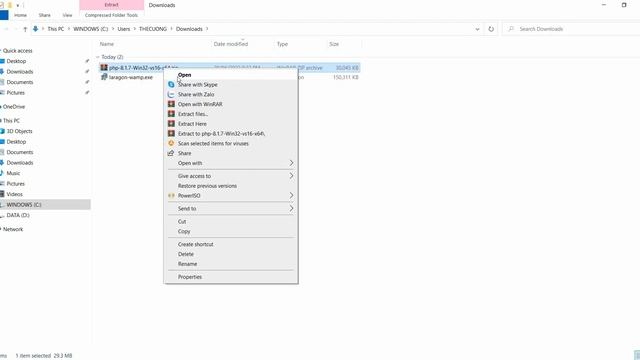Open Quick access Pictures shortcut

pos(16,93)
